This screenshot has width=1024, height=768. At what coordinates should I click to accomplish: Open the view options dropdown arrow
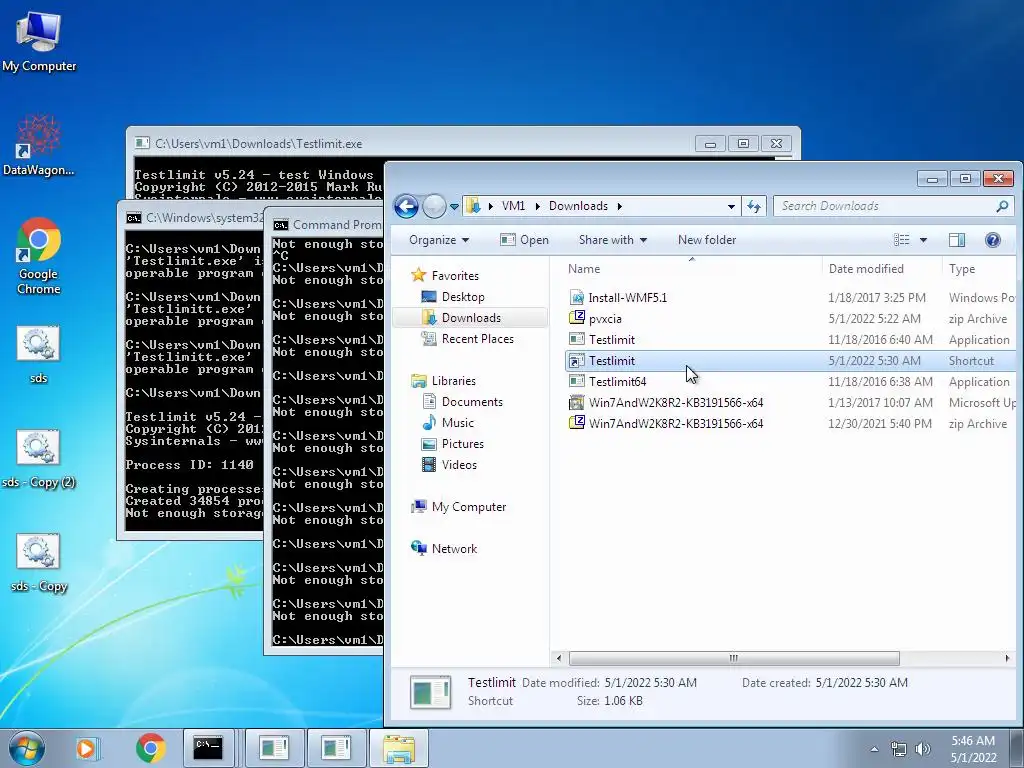click(923, 240)
